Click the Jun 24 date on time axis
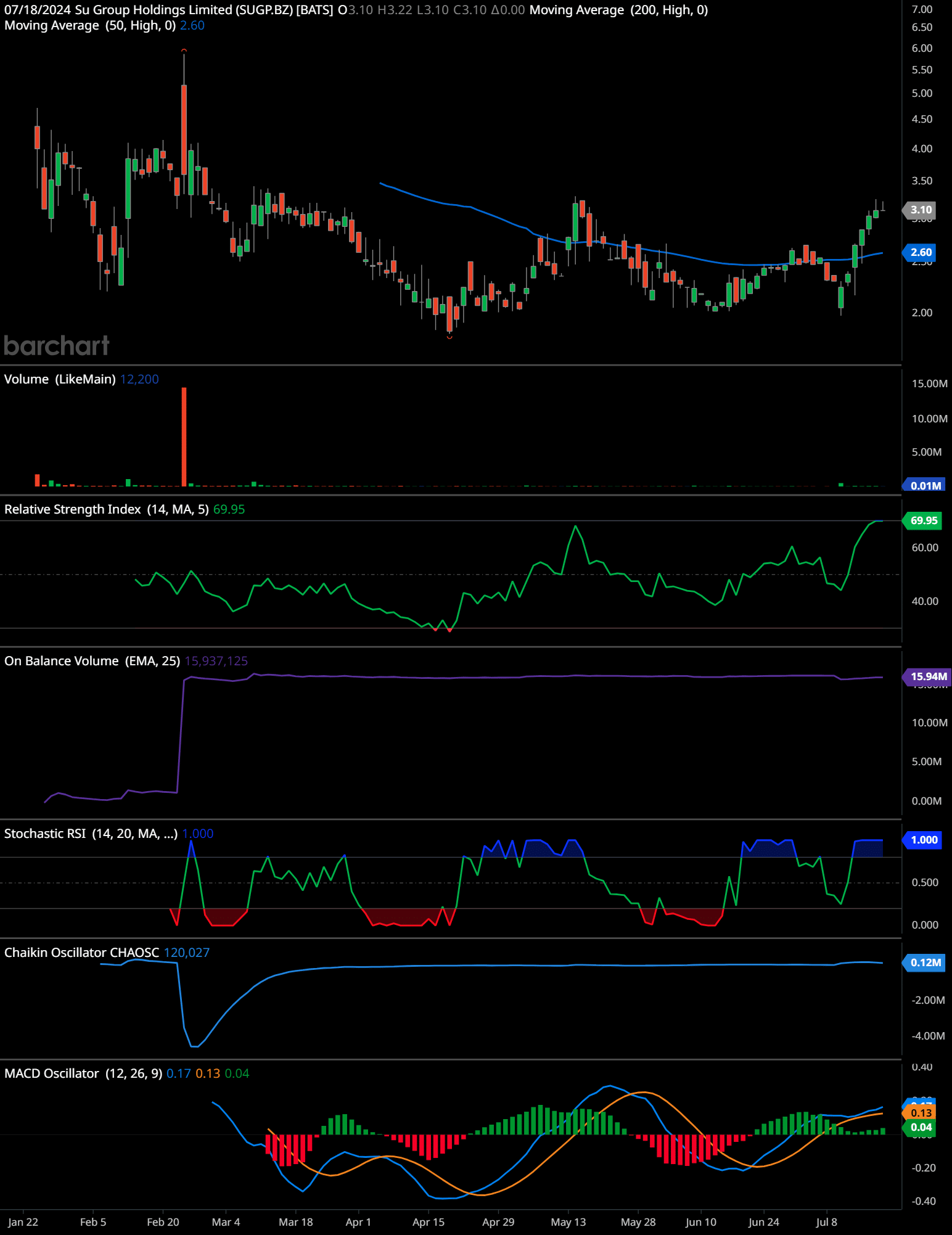The height and width of the screenshot is (1235, 952). point(764,1222)
